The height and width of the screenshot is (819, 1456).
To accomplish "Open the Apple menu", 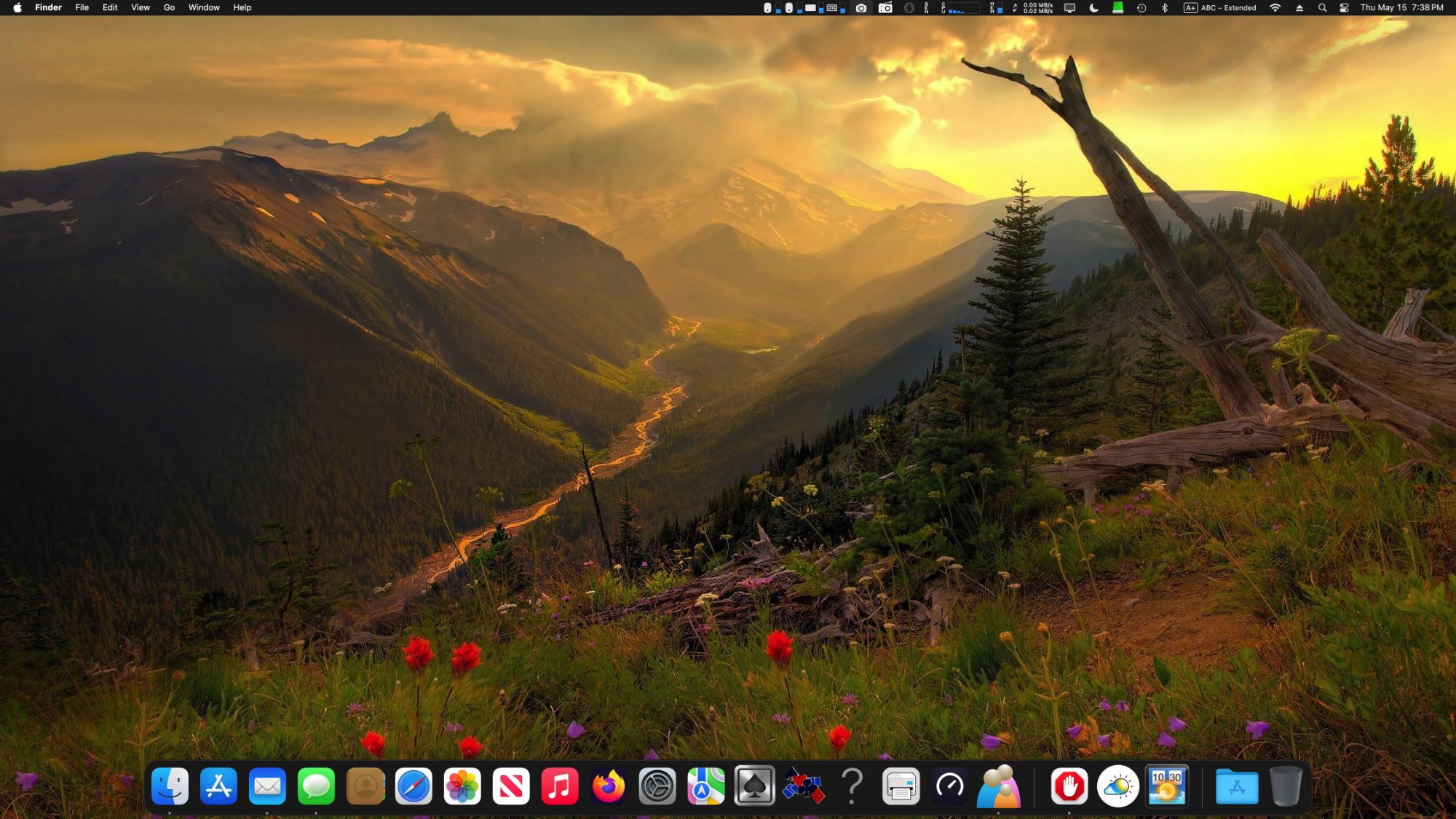I will click(17, 8).
